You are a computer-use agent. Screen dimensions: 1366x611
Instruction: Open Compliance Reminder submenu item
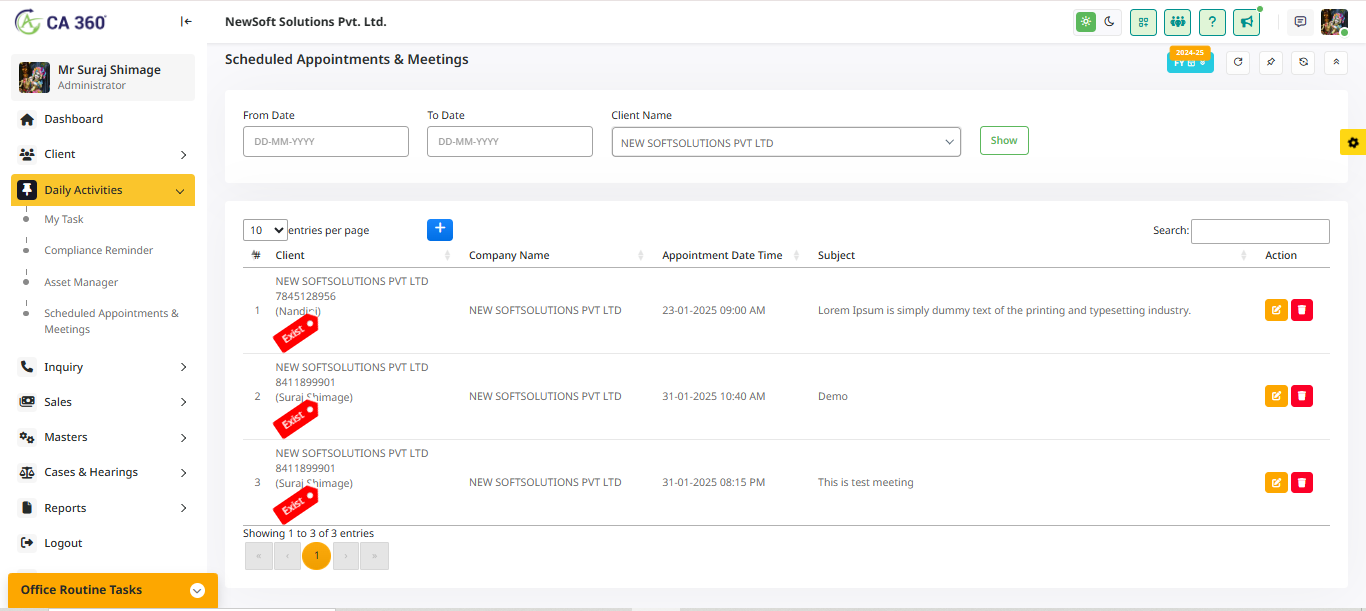coord(99,250)
